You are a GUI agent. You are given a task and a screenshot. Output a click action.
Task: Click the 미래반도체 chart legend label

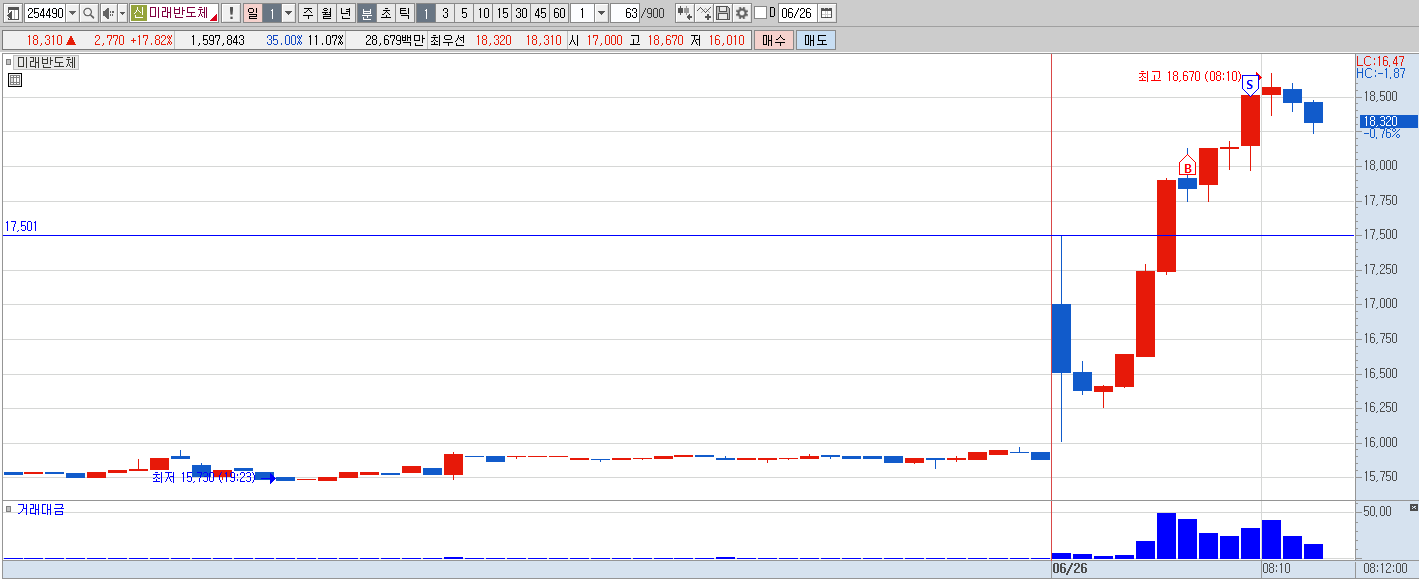47,62
